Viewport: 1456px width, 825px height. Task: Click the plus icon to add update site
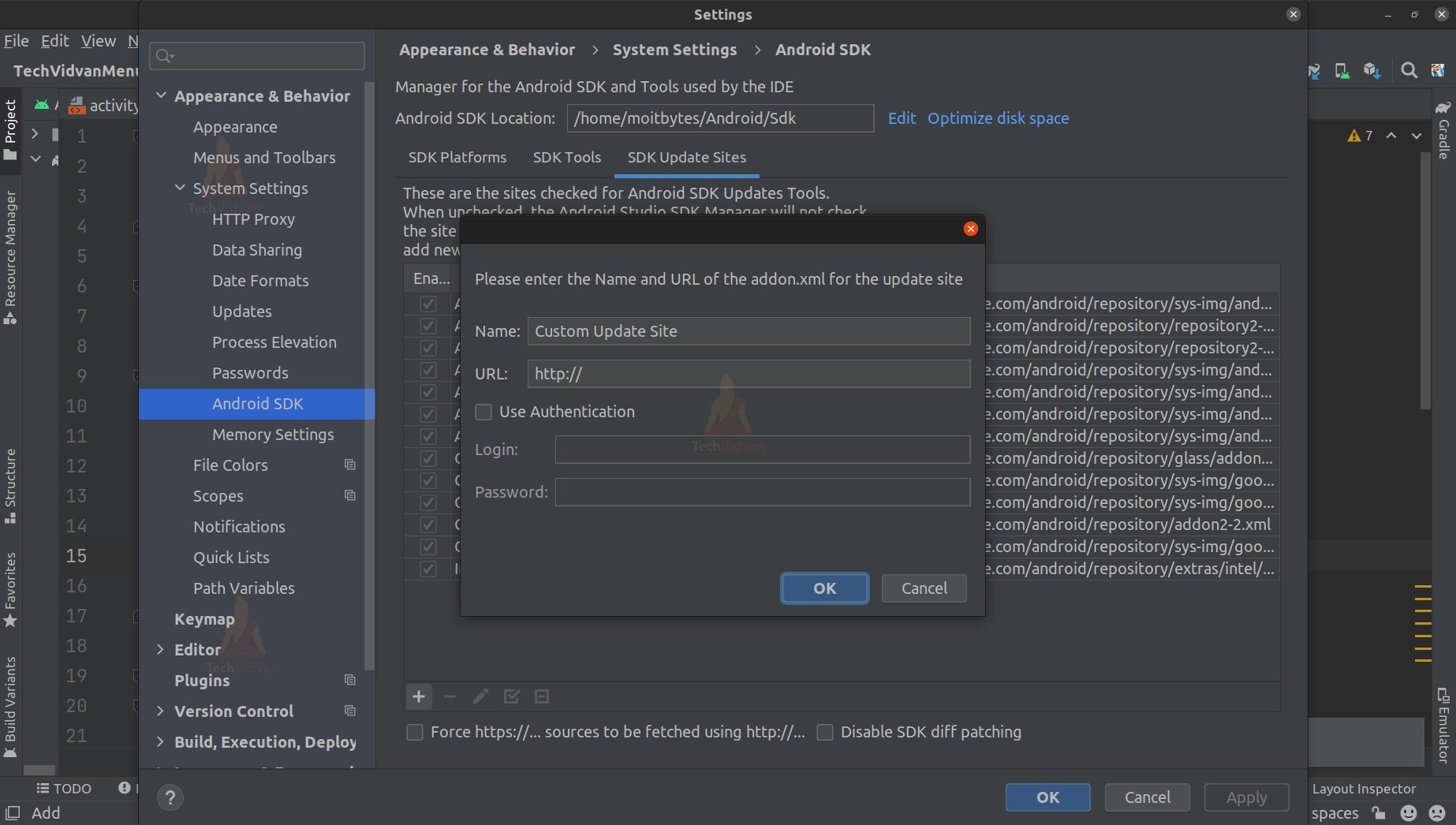(x=419, y=696)
